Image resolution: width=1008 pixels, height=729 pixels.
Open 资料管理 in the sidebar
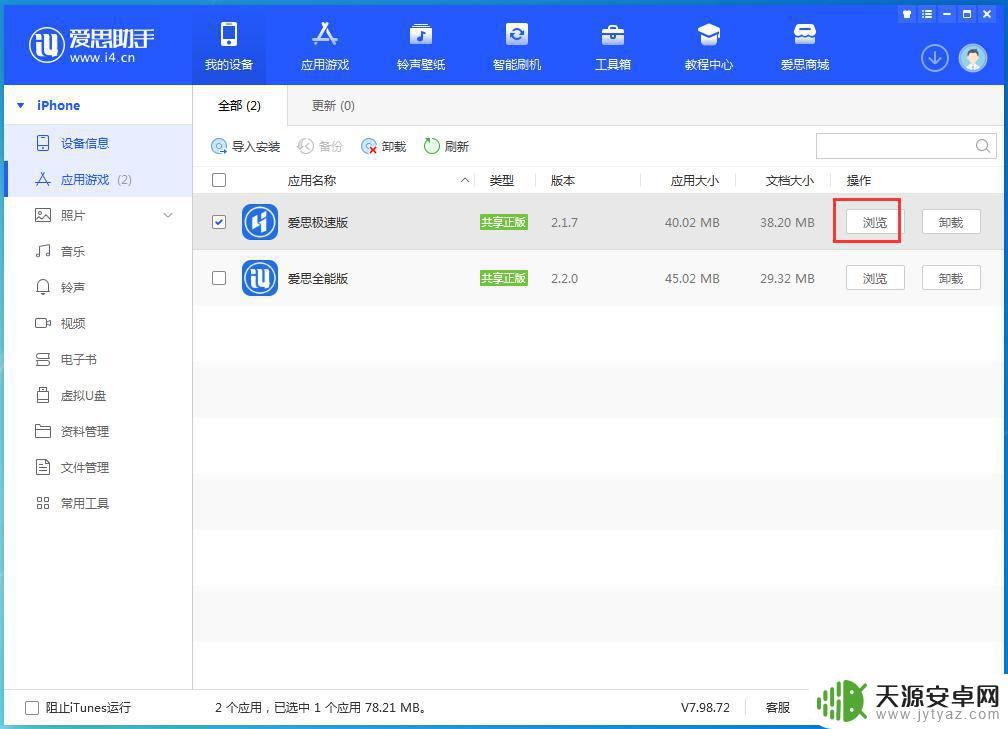coord(85,431)
